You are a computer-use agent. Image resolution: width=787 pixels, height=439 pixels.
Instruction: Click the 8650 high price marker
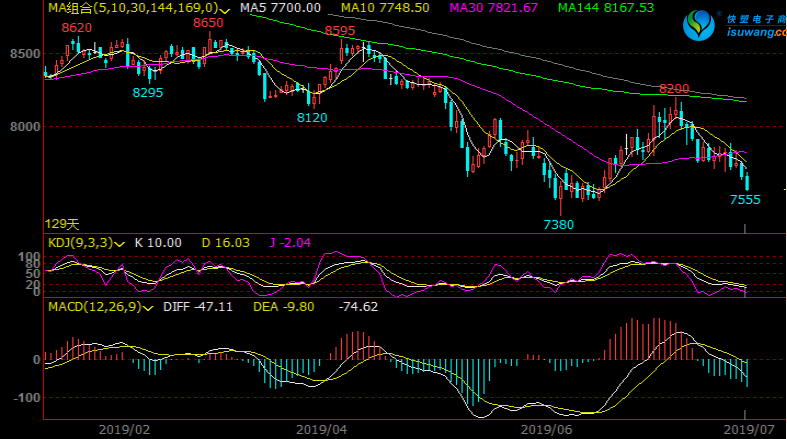pyautogui.click(x=208, y=22)
